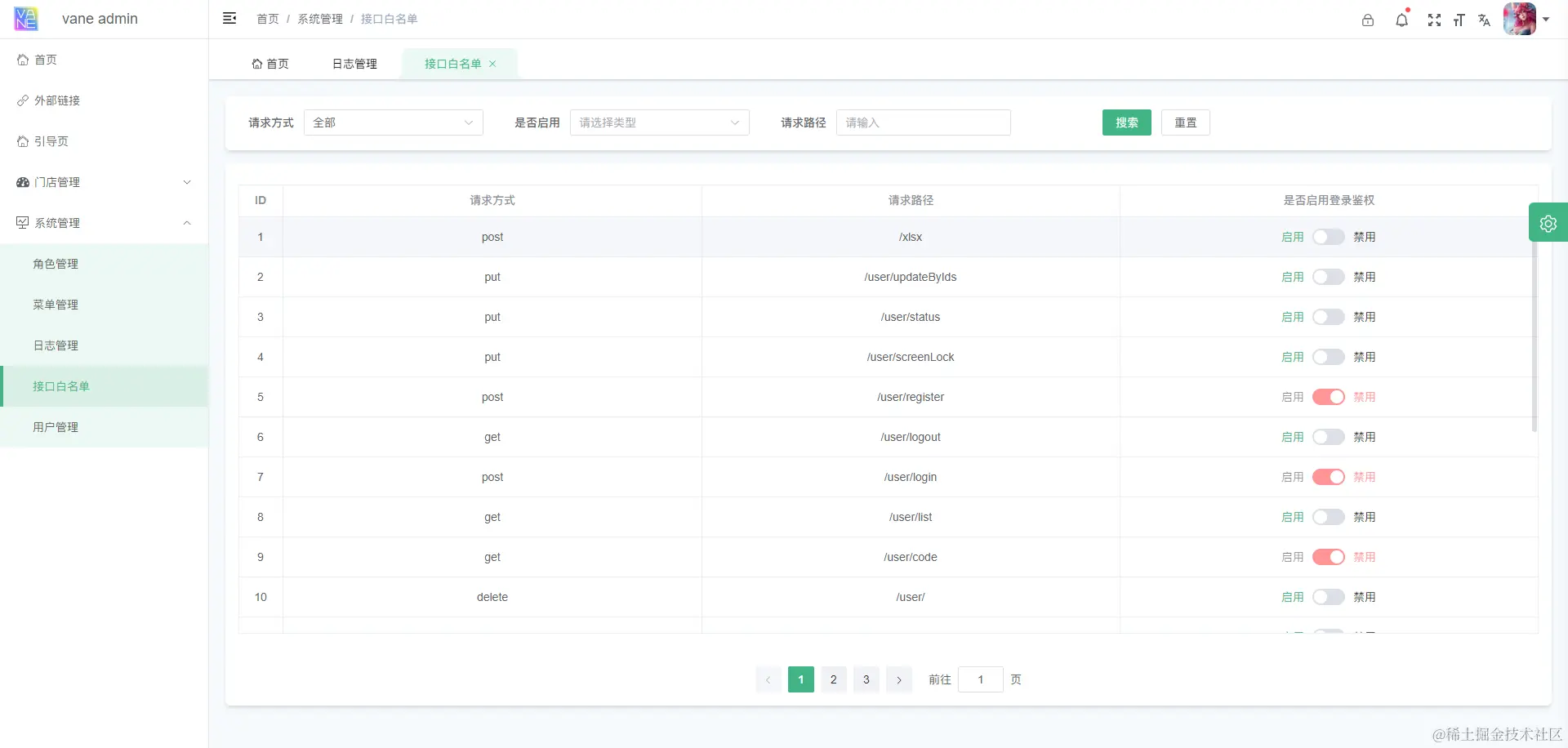This screenshot has height=748, width=1568.
Task: Open 菜单管理 submenu item
Action: (x=104, y=305)
